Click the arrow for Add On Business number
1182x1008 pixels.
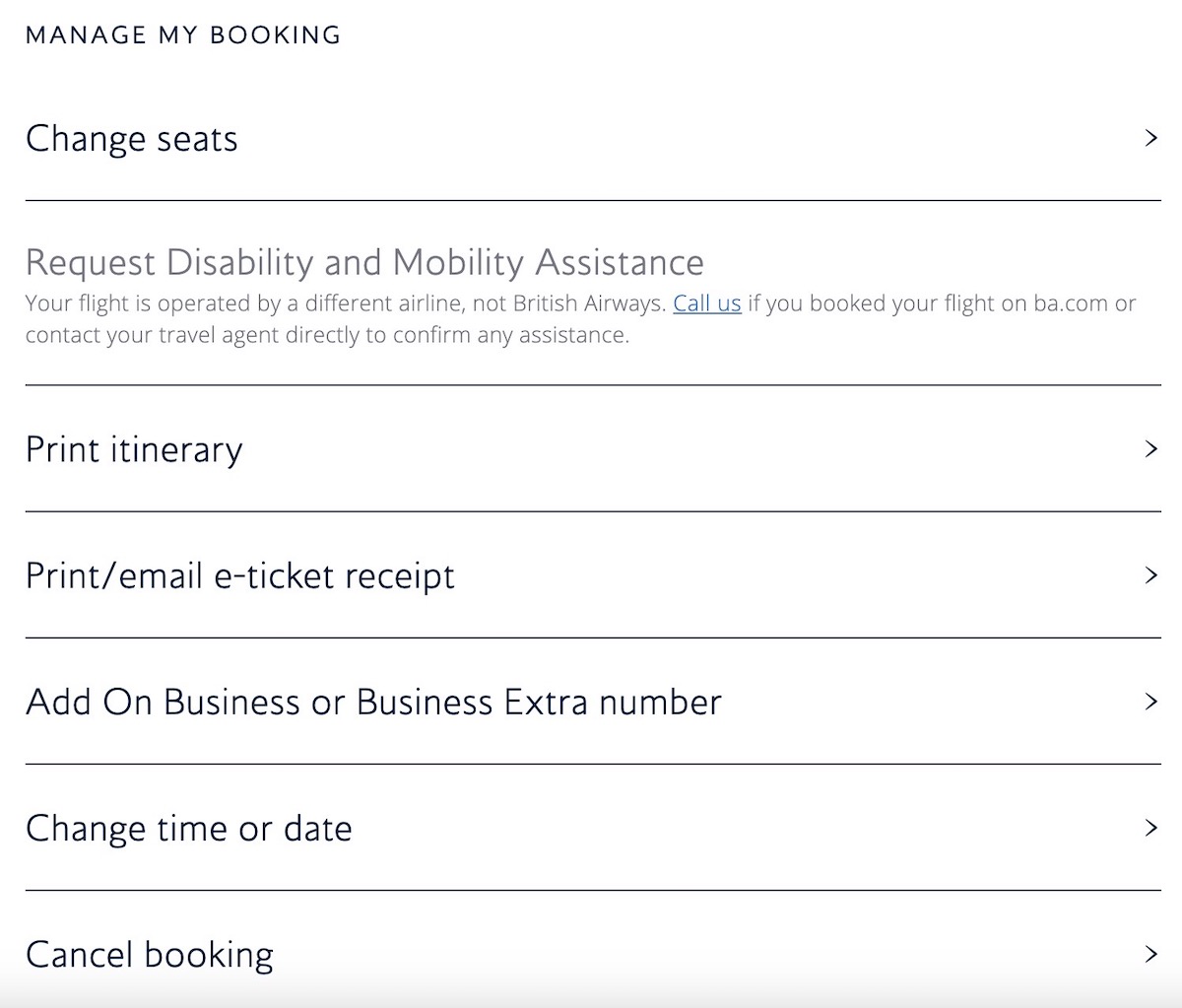[1150, 702]
